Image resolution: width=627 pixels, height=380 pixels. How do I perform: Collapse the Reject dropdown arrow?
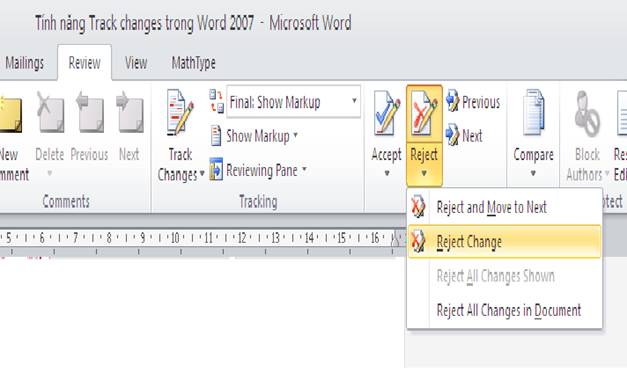tap(424, 173)
